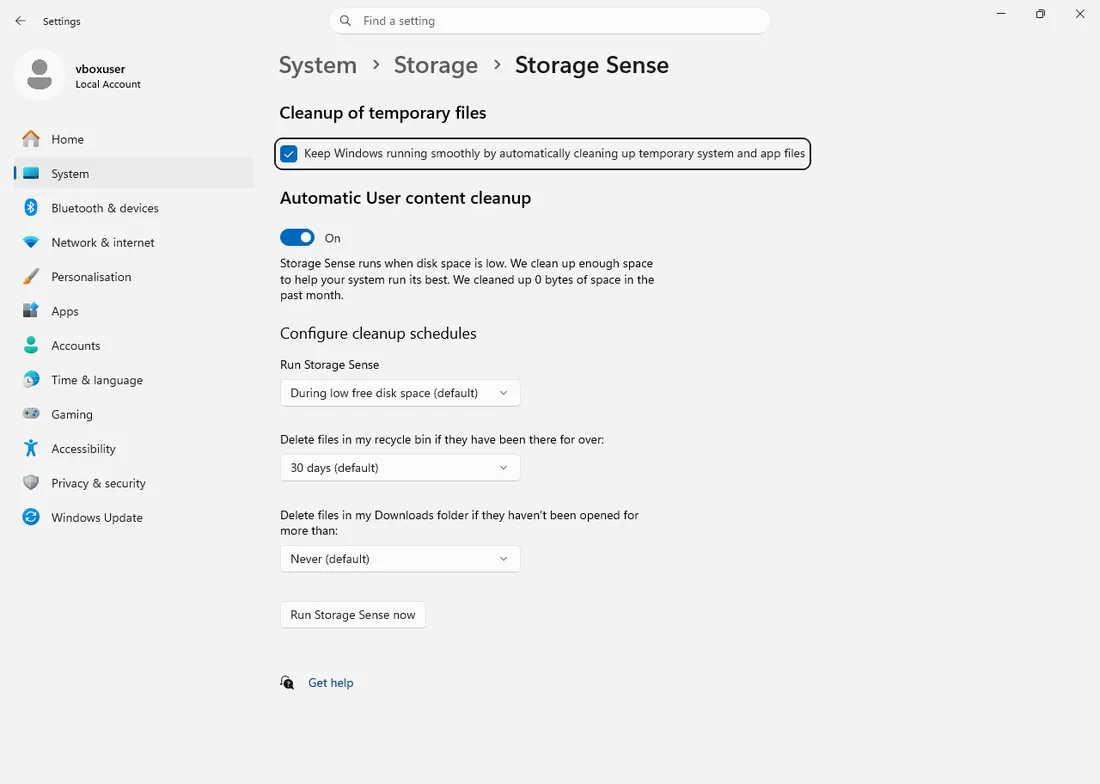Go to Network & internet settings

(134, 242)
